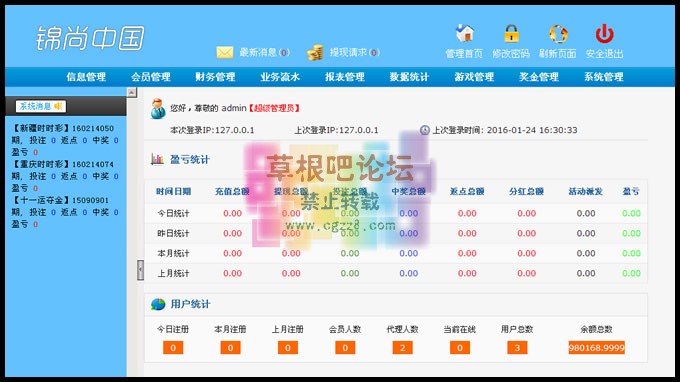Click the 修改密码 lock icon
This screenshot has width=680, height=382.
point(511,33)
